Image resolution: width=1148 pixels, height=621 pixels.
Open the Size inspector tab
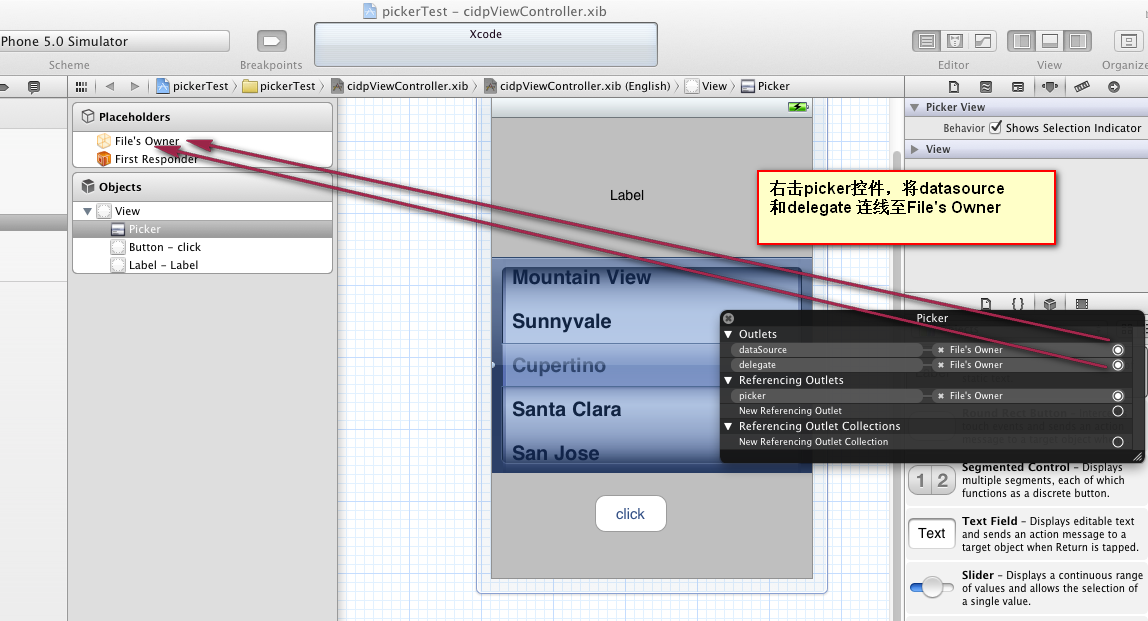click(1081, 86)
